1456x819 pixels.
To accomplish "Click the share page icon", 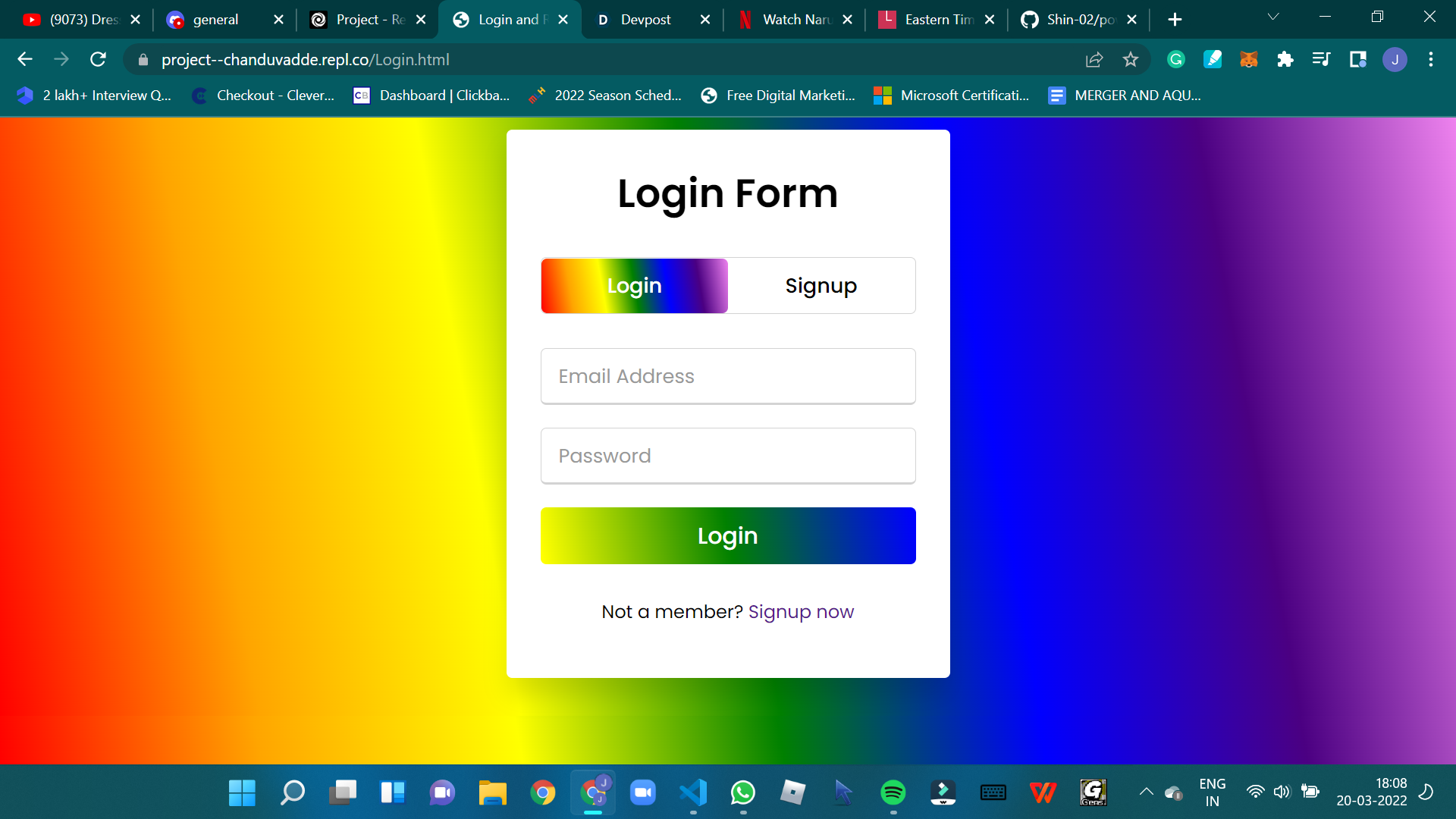I will click(x=1094, y=59).
